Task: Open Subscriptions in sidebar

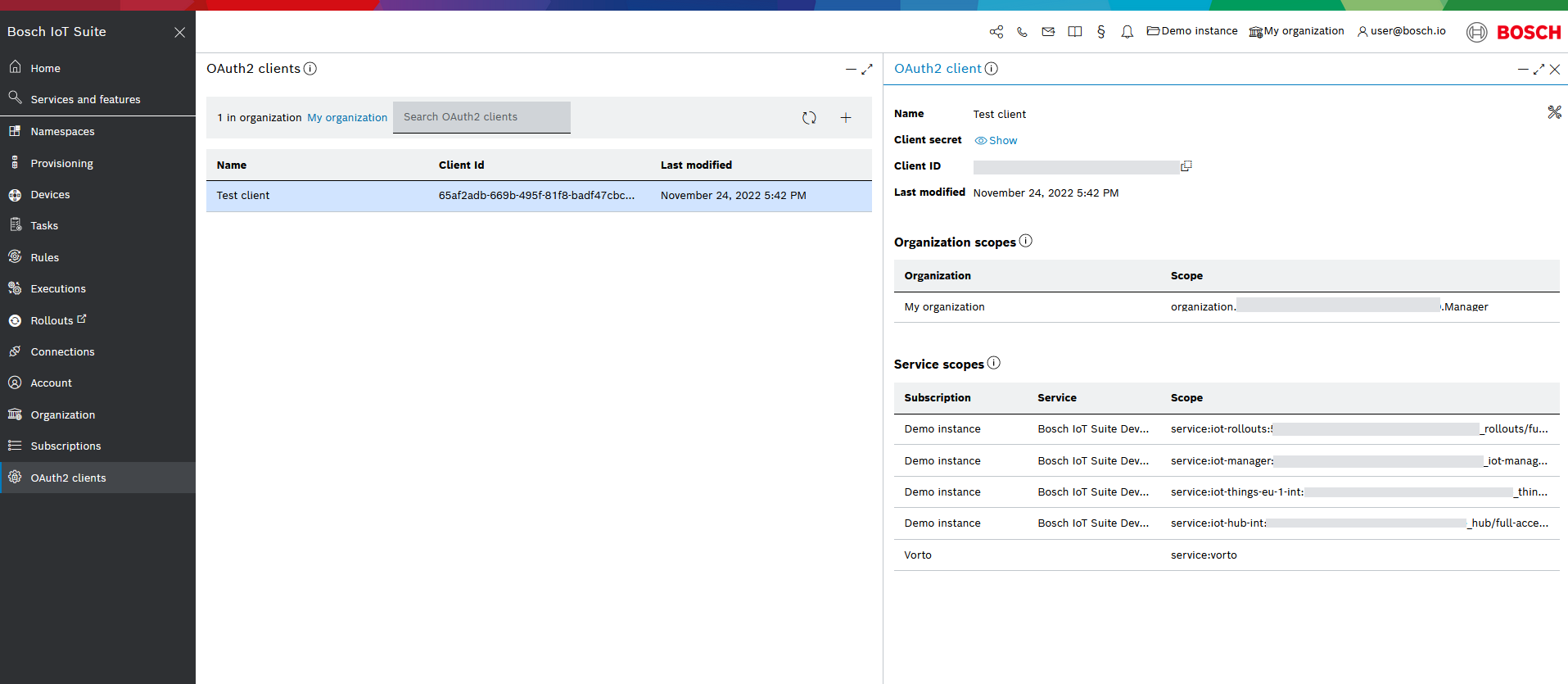Action: (97, 446)
